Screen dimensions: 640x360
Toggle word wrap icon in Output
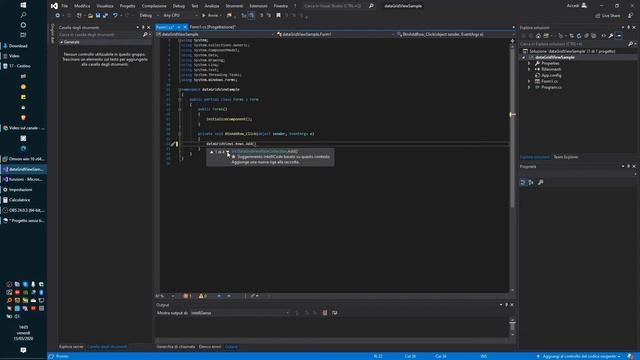335,313
